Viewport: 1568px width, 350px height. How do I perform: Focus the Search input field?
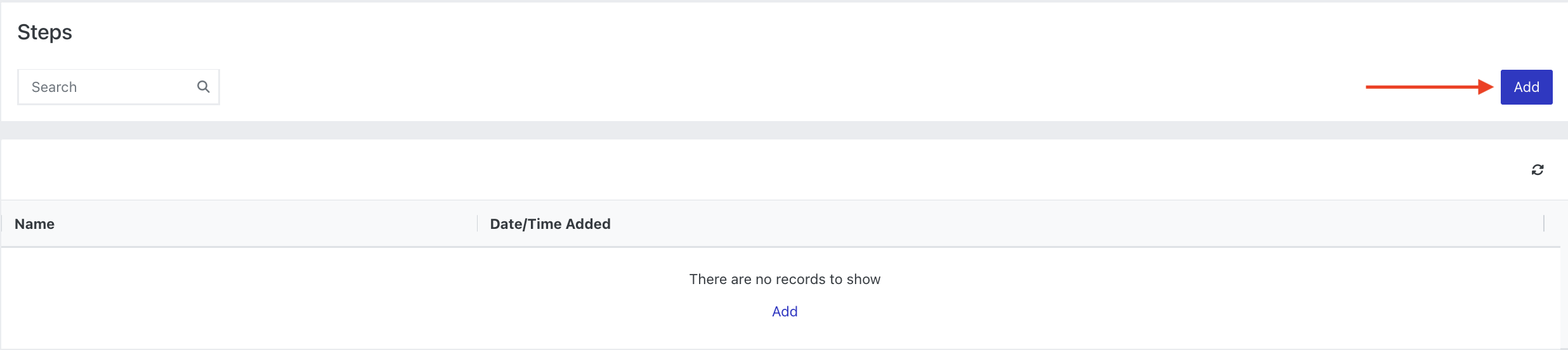119,87
